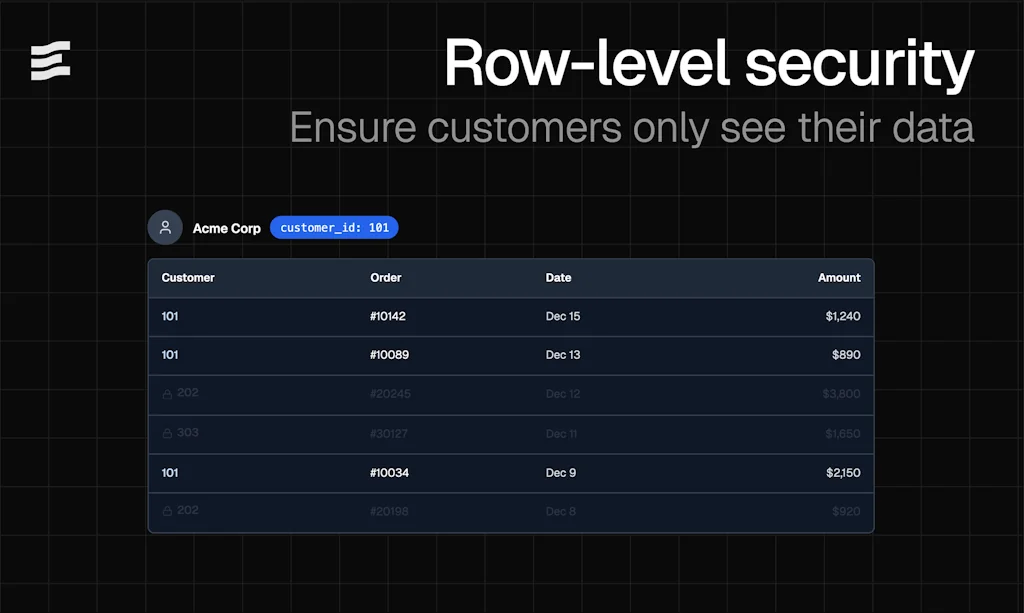Image resolution: width=1024 pixels, height=613 pixels.
Task: Click the $1,240 amount cell
Action: [x=842, y=316]
